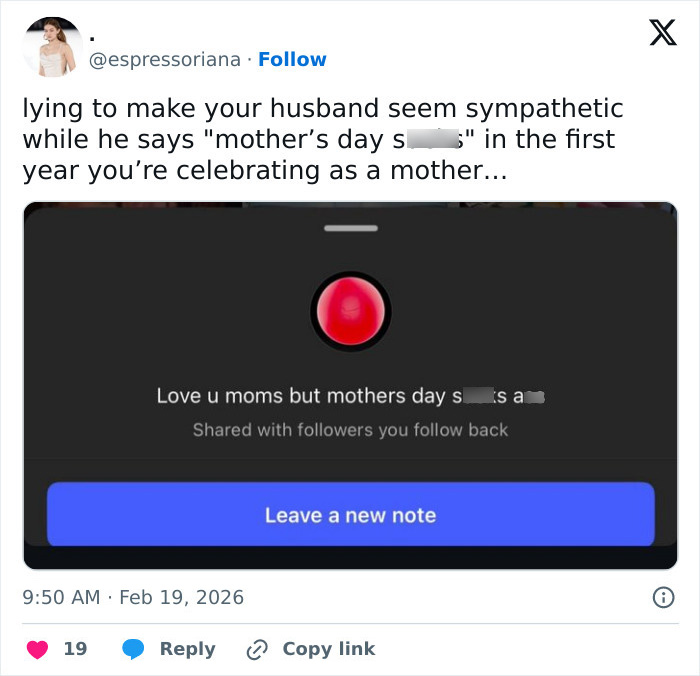Select the "Love u moms" note text

[x=350, y=396]
